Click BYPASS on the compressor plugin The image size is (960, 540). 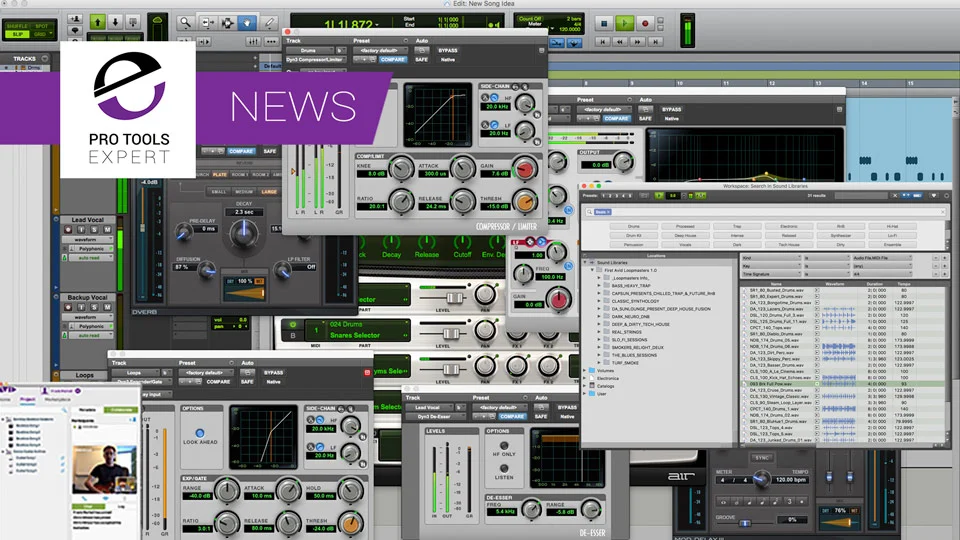pyautogui.click(x=448, y=50)
